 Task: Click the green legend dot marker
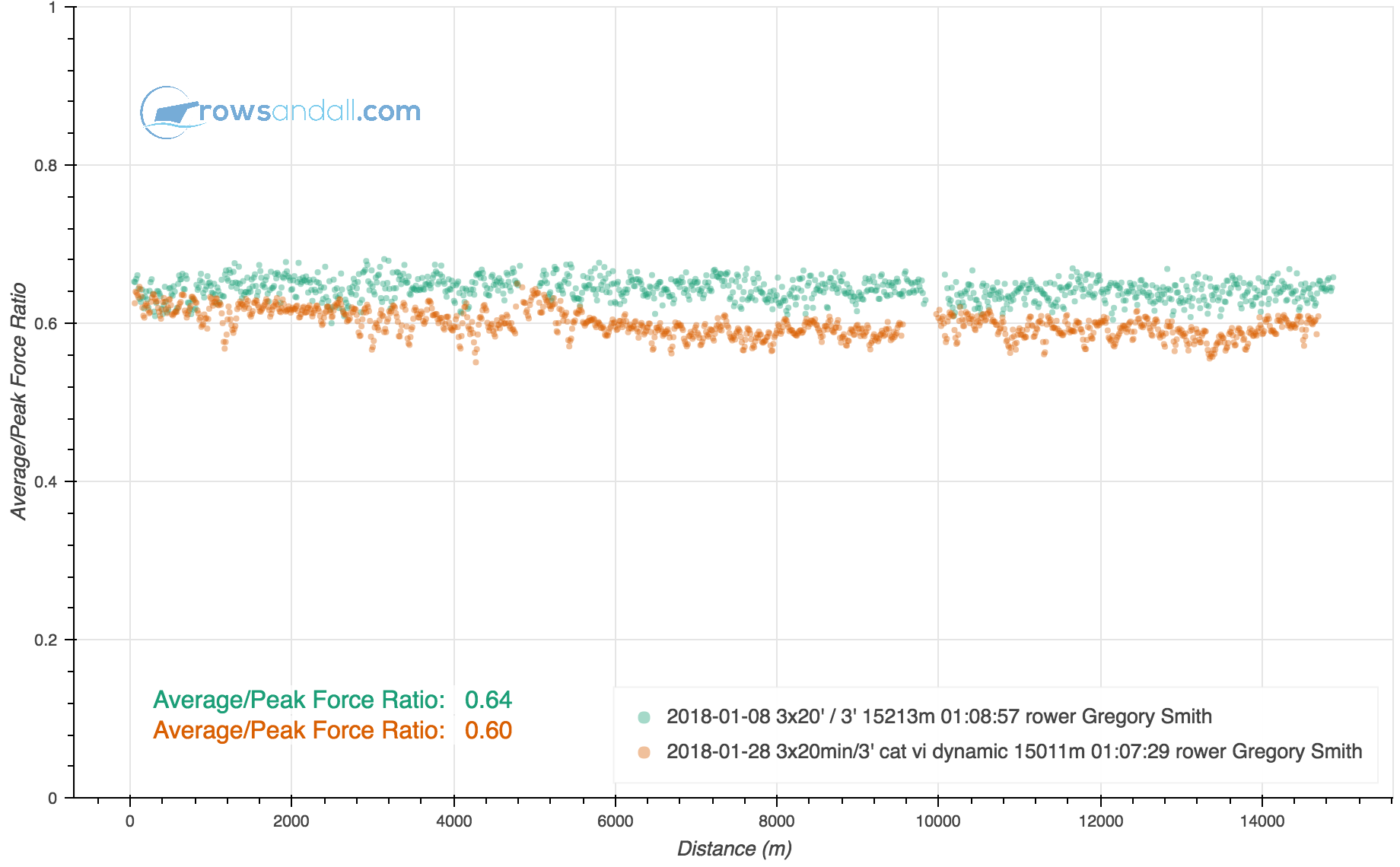[644, 717]
